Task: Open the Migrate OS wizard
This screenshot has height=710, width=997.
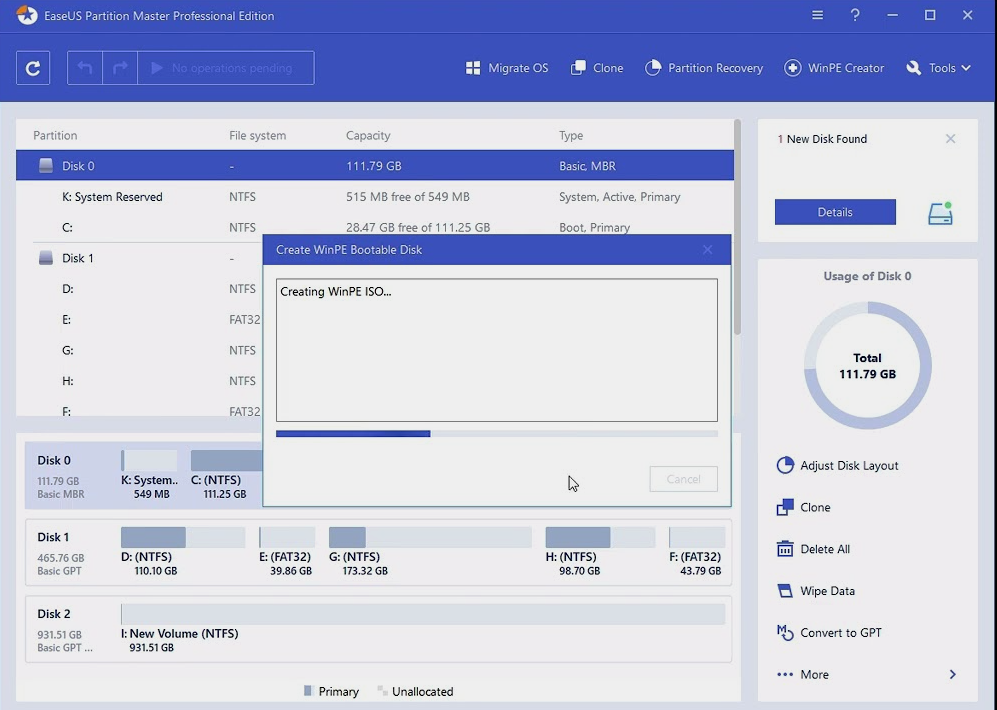Action: click(x=507, y=68)
